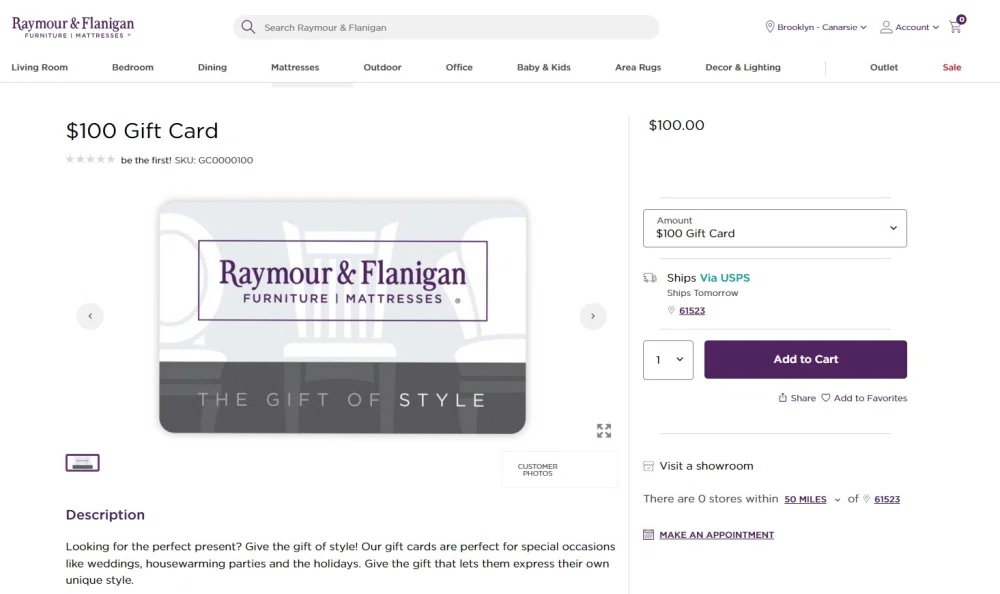Open the shopping cart icon

(955, 27)
